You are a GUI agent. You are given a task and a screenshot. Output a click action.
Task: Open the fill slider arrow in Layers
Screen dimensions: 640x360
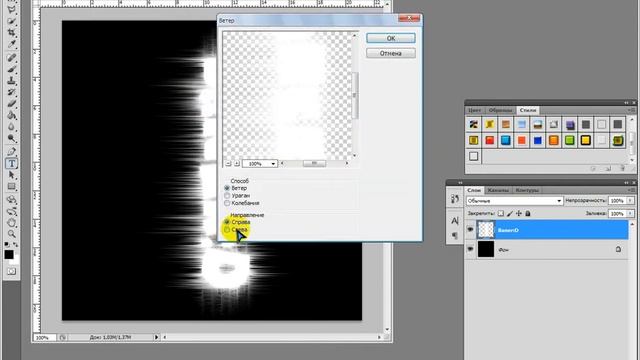click(630, 213)
